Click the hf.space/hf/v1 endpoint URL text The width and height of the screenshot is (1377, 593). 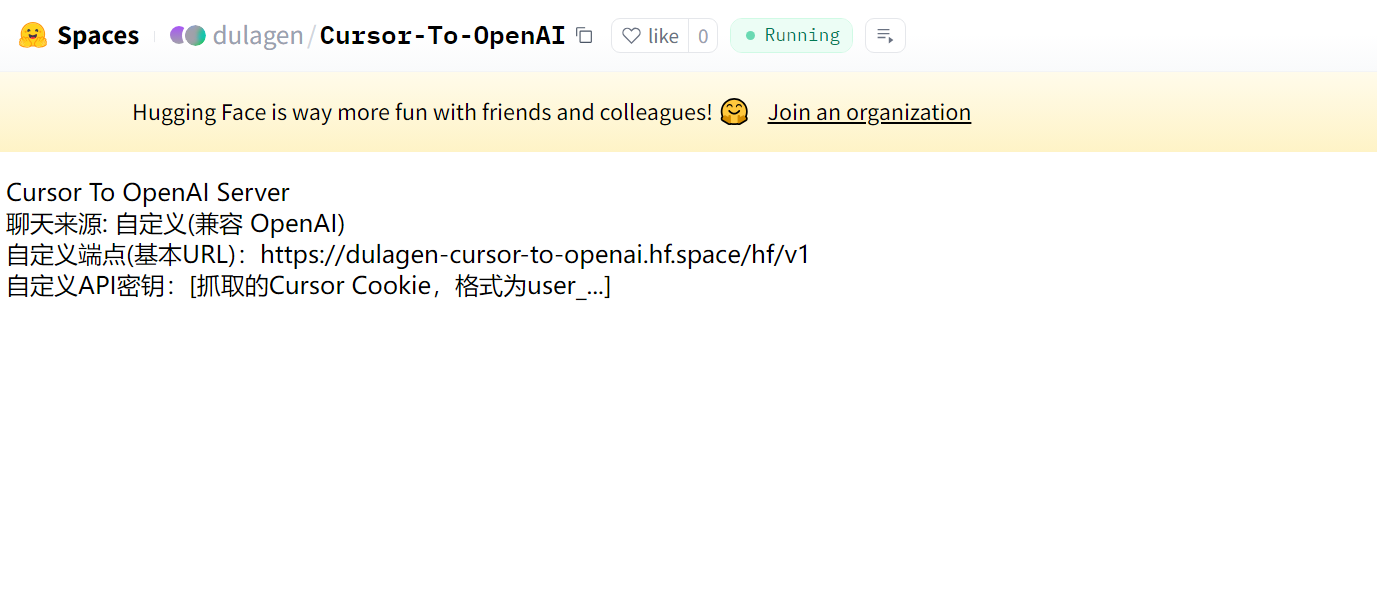[535, 255]
